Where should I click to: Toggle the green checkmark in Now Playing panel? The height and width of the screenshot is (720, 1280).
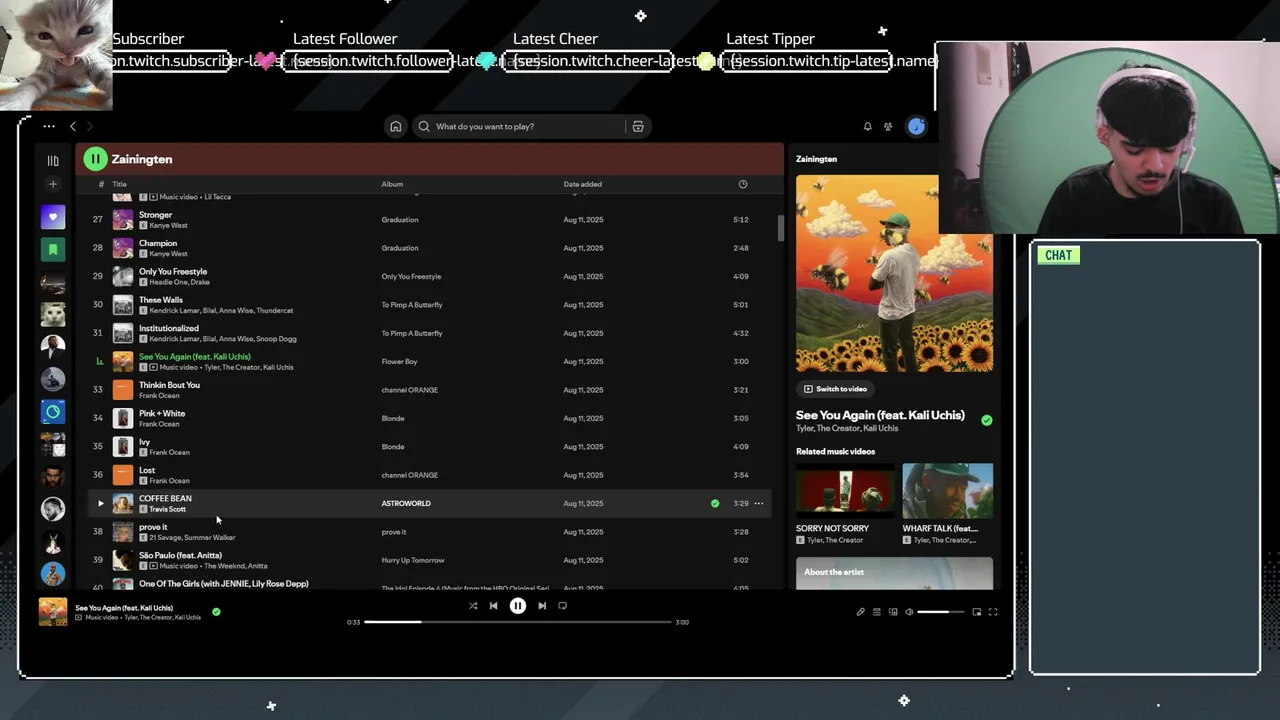click(x=987, y=420)
